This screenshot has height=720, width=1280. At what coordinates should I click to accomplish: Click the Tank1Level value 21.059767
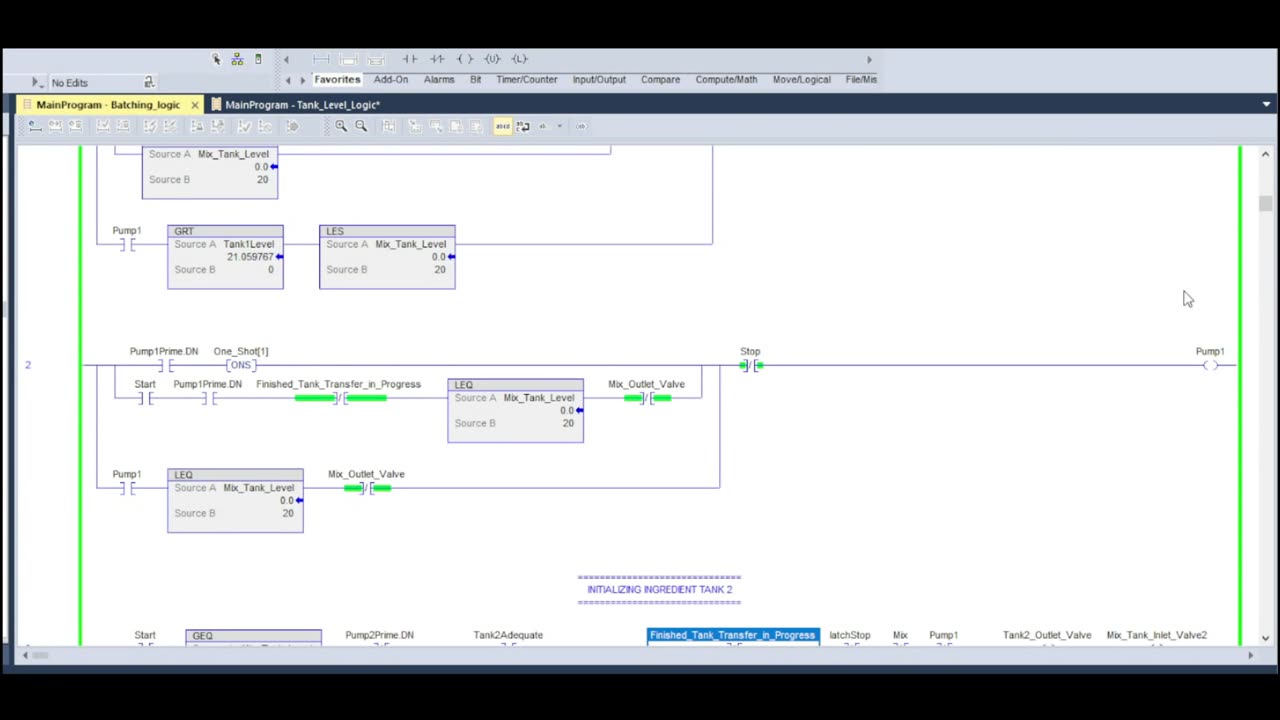[x=250, y=257]
